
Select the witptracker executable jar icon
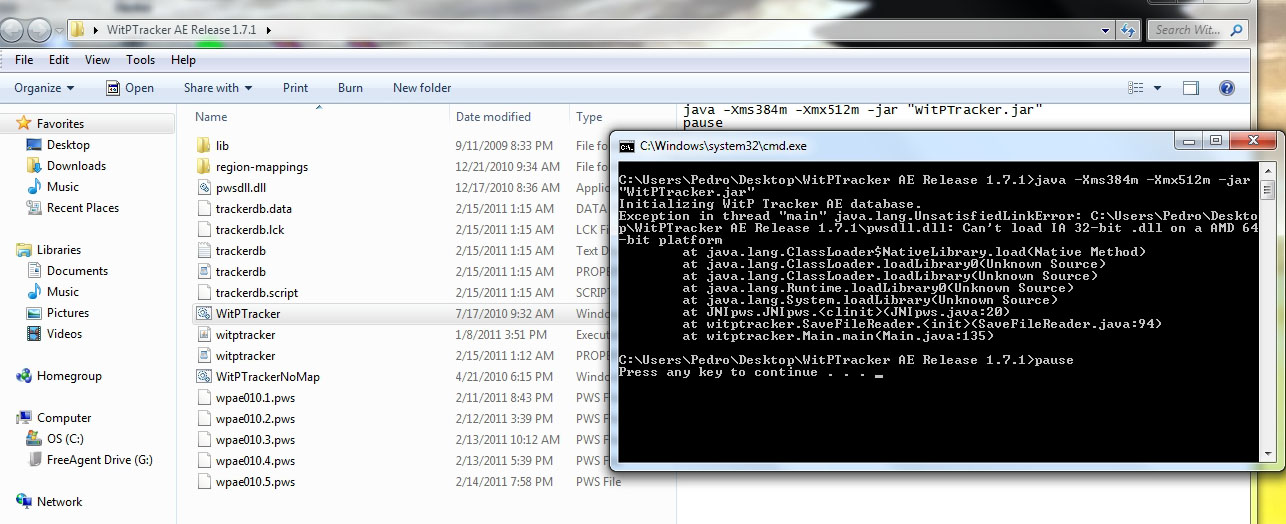click(x=203, y=335)
